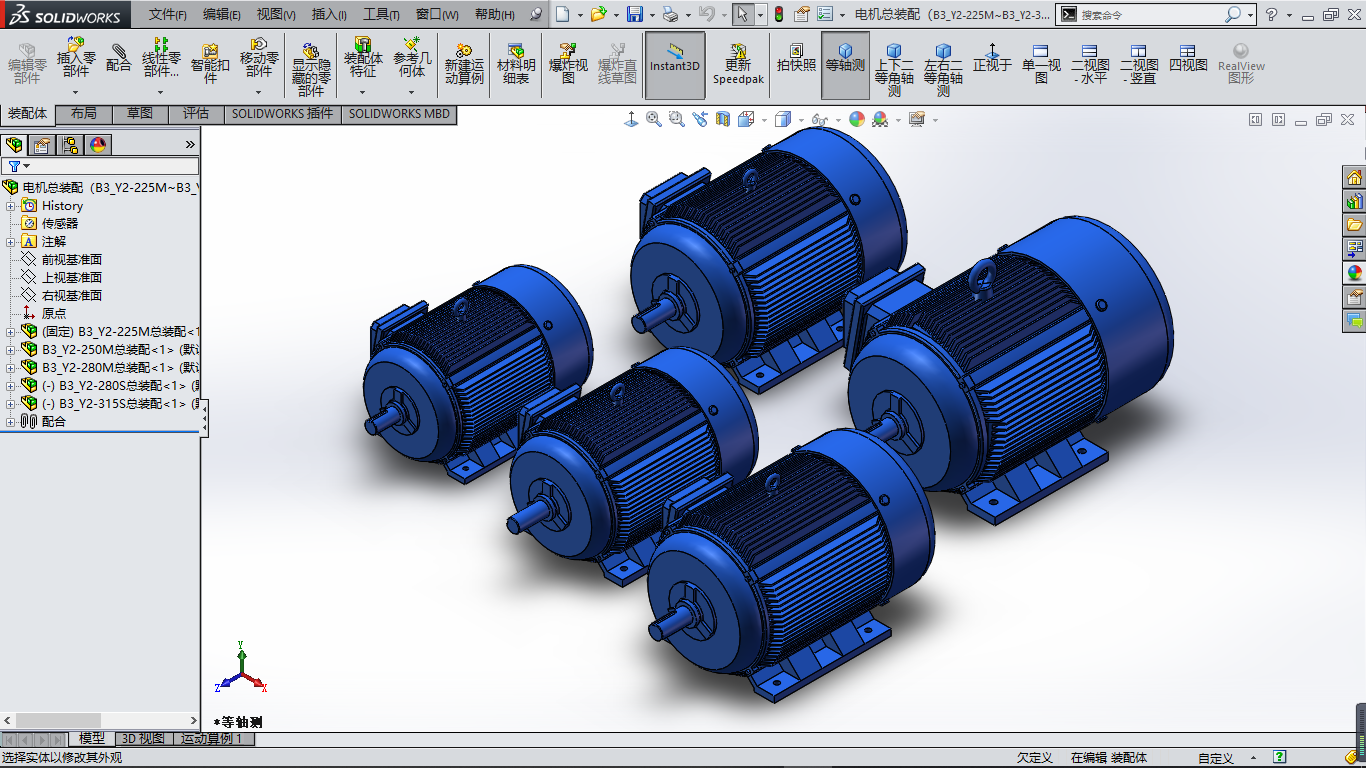Select the 配合 (Mate) tool in ribbon
1366x768 pixels.
point(119,57)
